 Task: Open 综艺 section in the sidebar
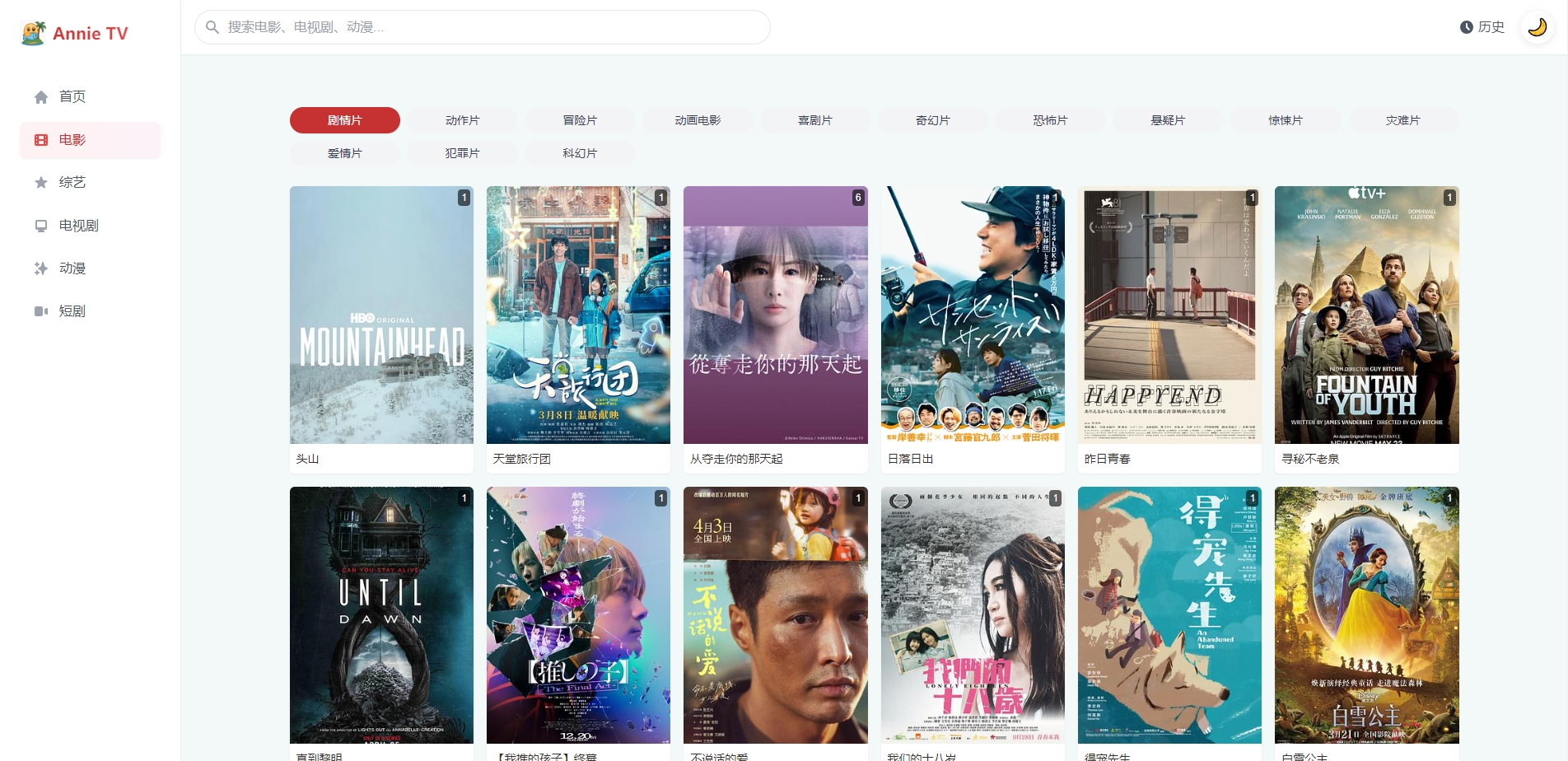coord(90,183)
